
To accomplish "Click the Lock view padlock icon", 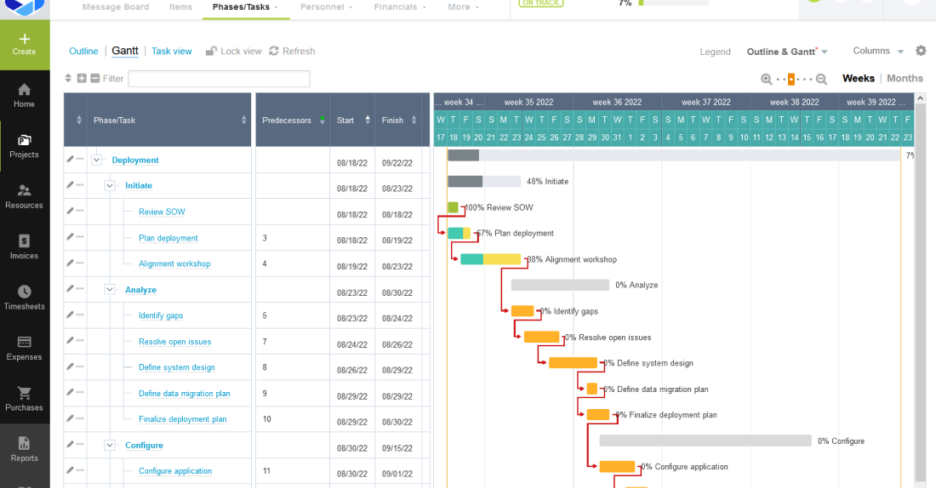I will (x=211, y=51).
